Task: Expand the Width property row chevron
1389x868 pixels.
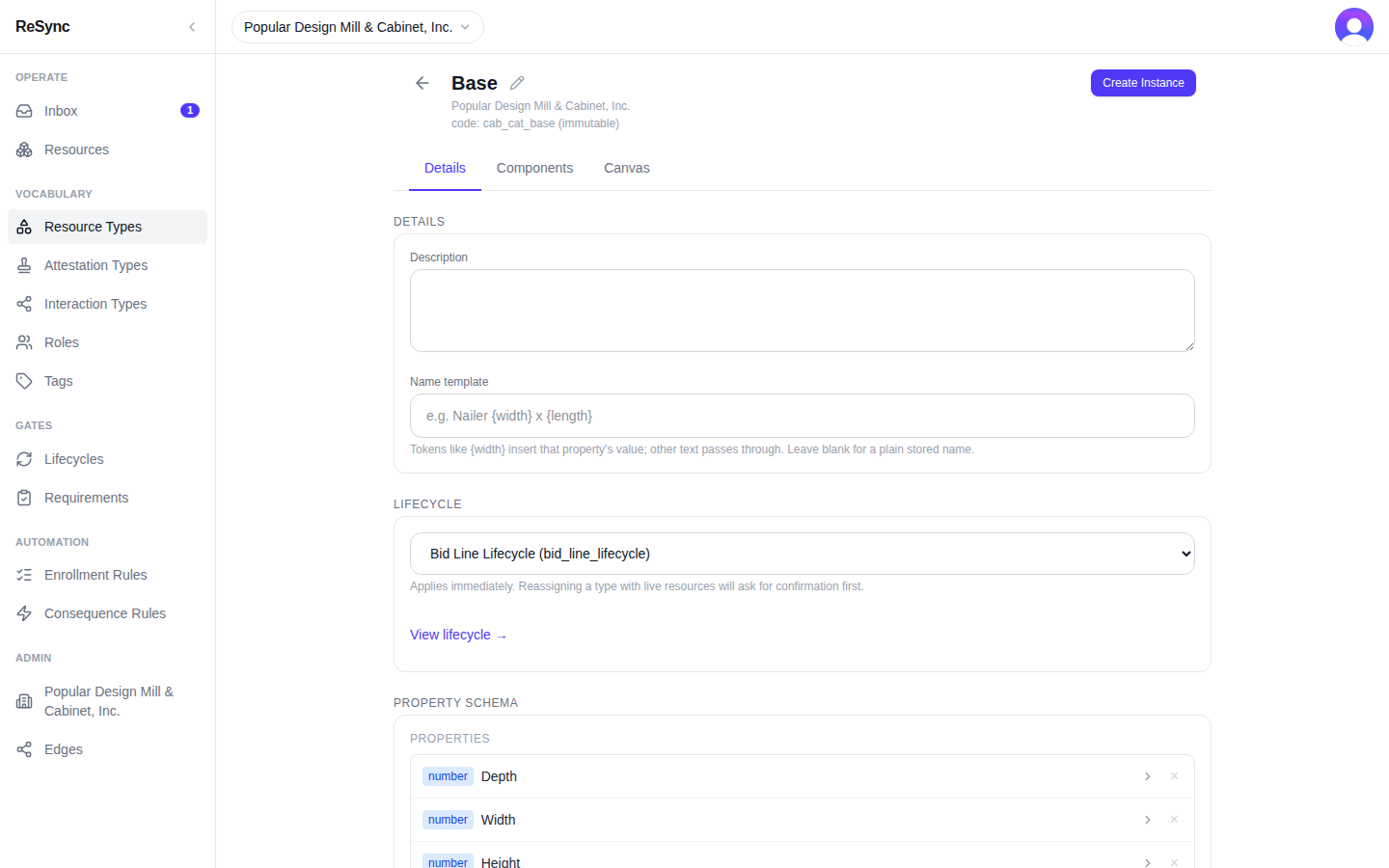Action: coord(1147,820)
